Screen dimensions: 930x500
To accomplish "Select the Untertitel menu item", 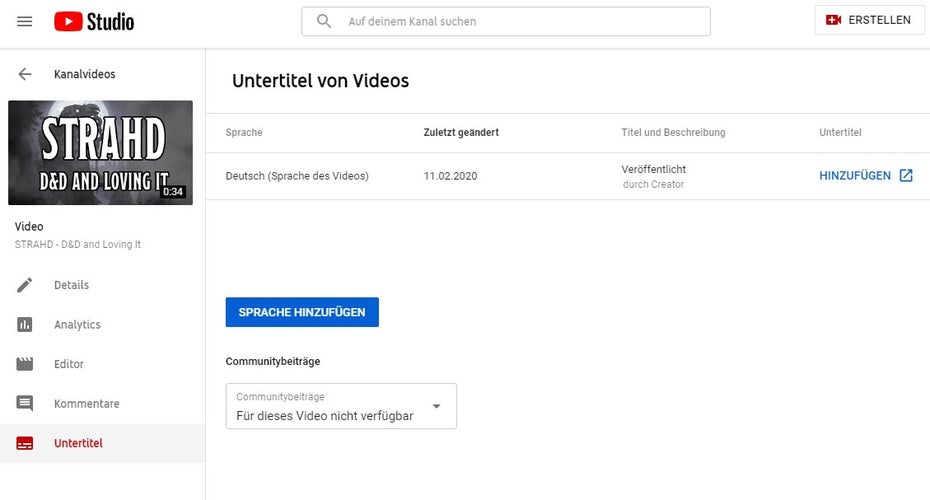I will tap(103, 443).
